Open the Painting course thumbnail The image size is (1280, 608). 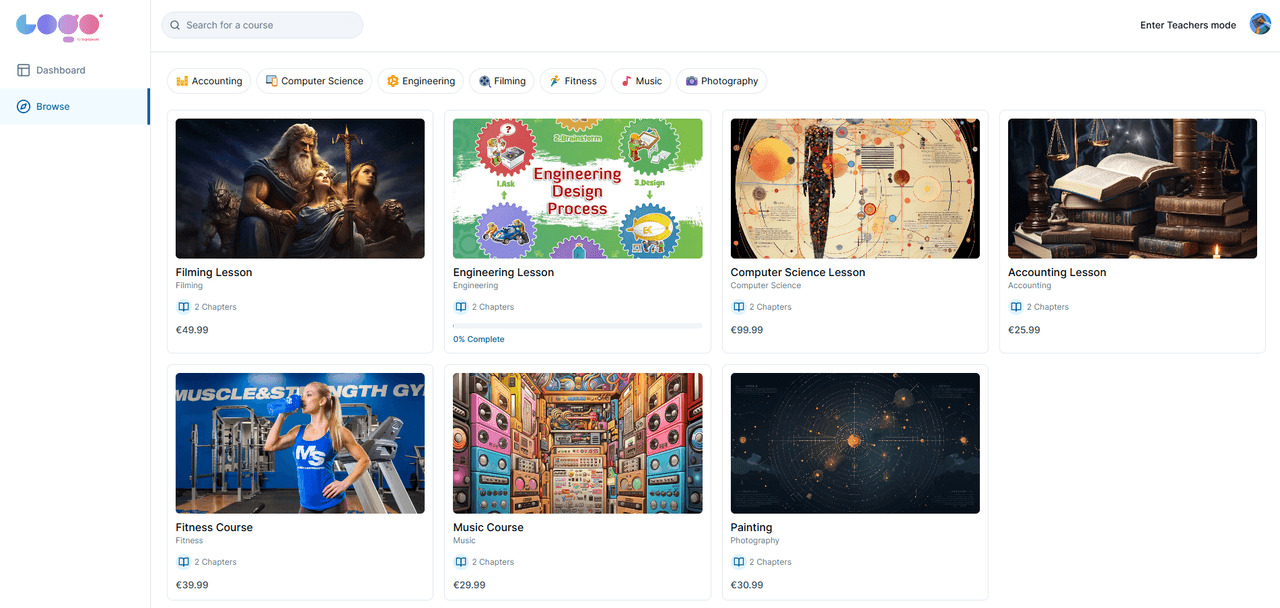855,443
